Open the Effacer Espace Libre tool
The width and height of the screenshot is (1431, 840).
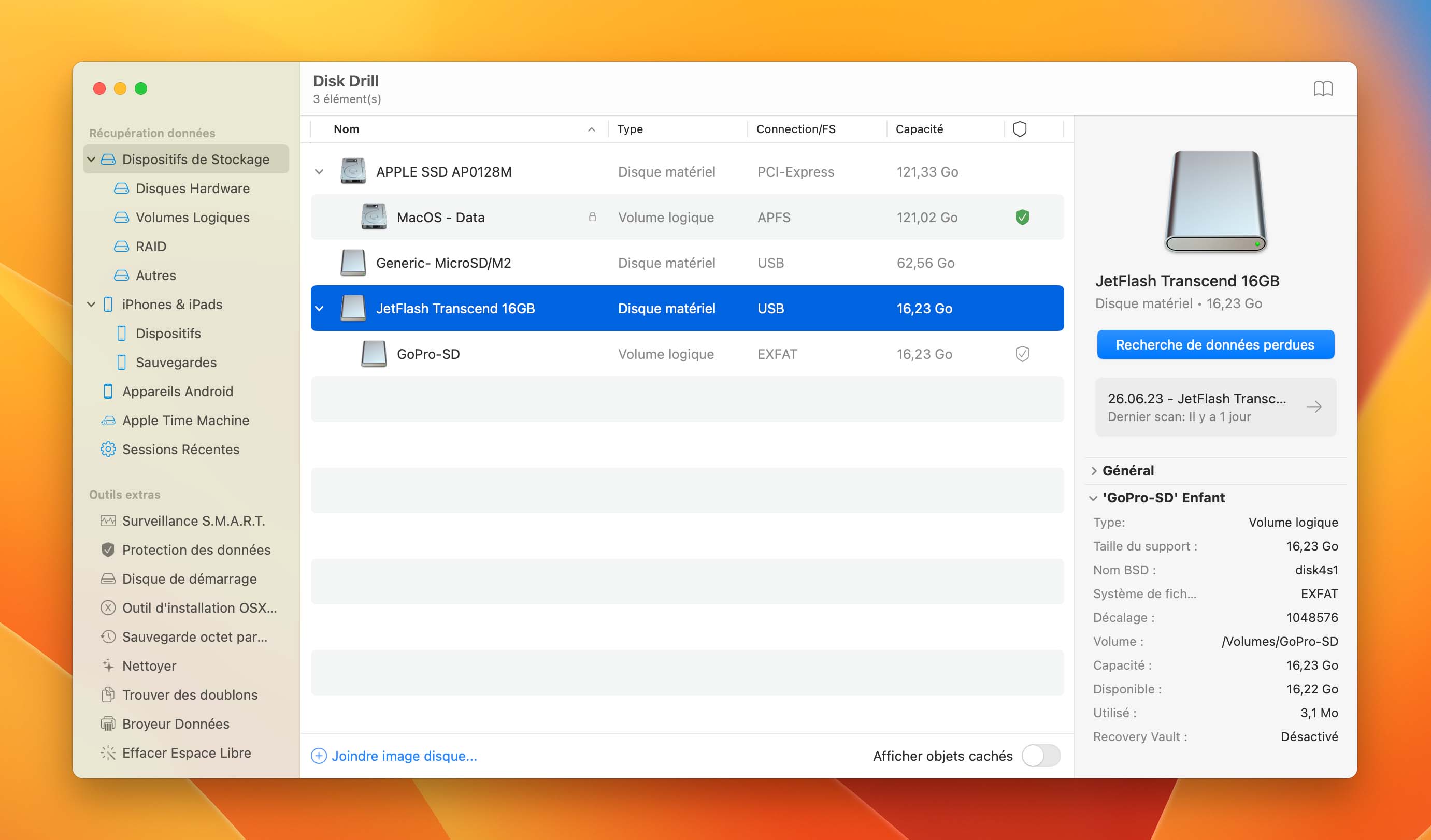pos(186,752)
